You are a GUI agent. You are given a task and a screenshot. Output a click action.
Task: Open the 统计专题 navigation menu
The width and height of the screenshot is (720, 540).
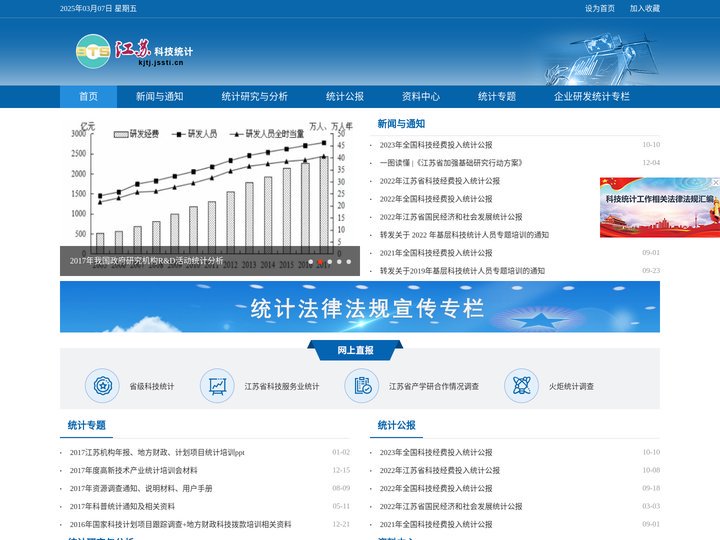(x=497, y=96)
